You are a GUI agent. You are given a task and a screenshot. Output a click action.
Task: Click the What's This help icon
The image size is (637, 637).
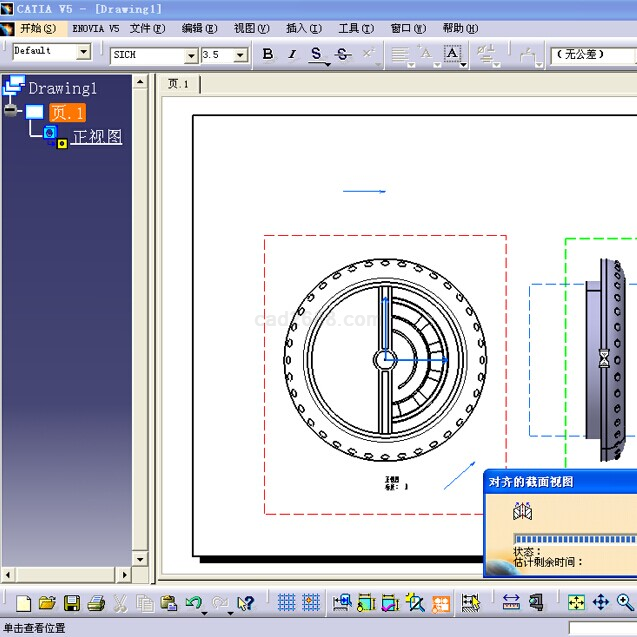pyautogui.click(x=246, y=602)
